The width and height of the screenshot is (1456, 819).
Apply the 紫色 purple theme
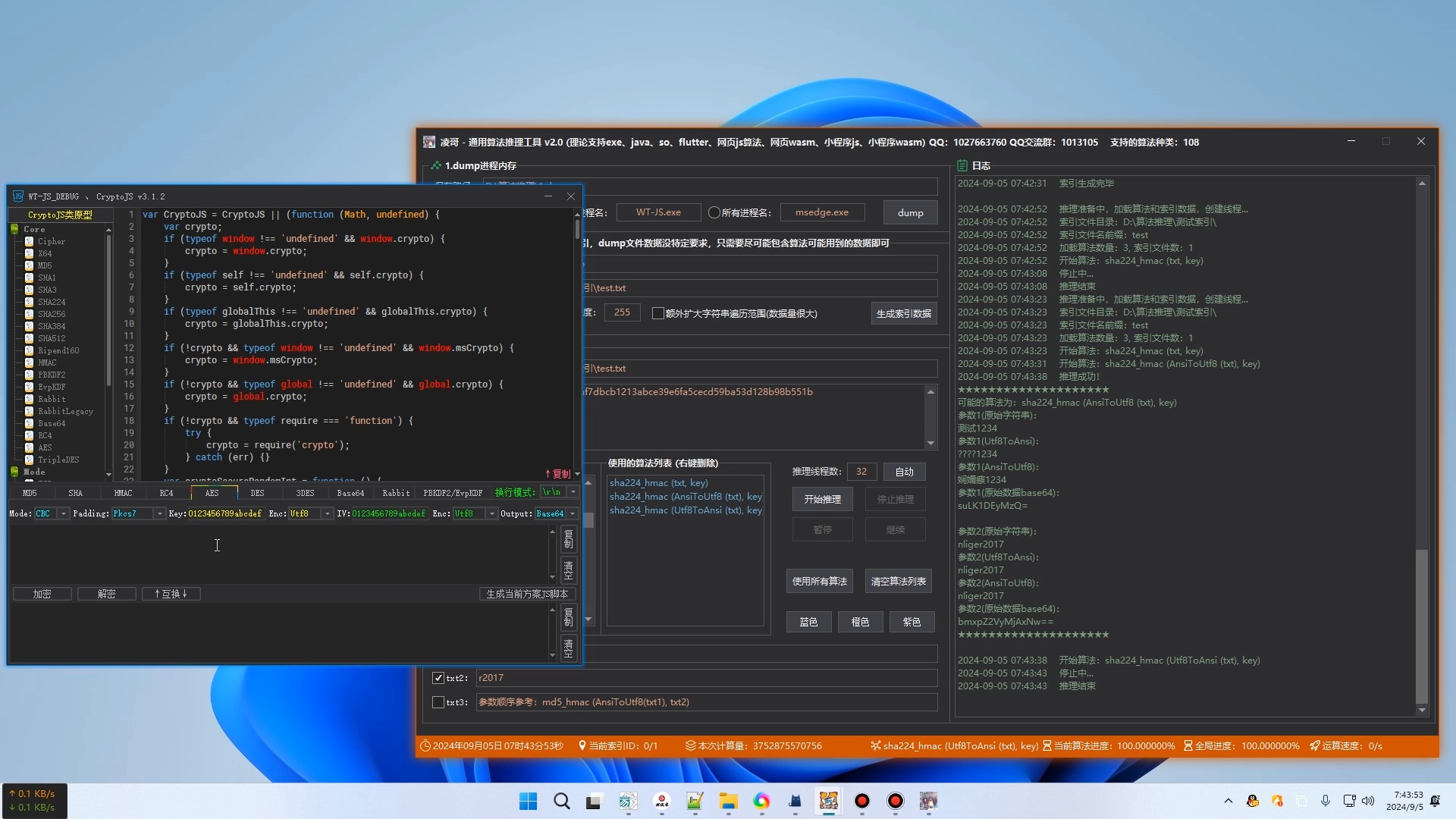pos(912,622)
